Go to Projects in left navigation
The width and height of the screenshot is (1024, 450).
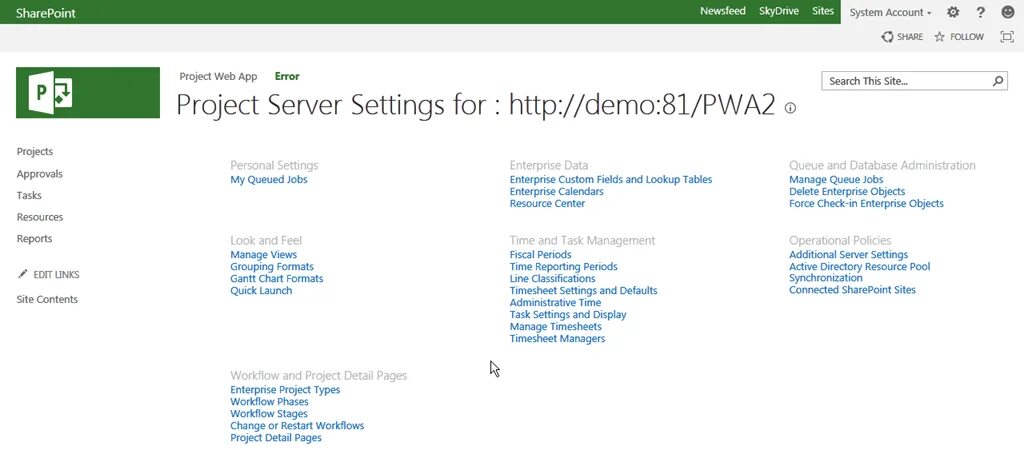pos(35,152)
